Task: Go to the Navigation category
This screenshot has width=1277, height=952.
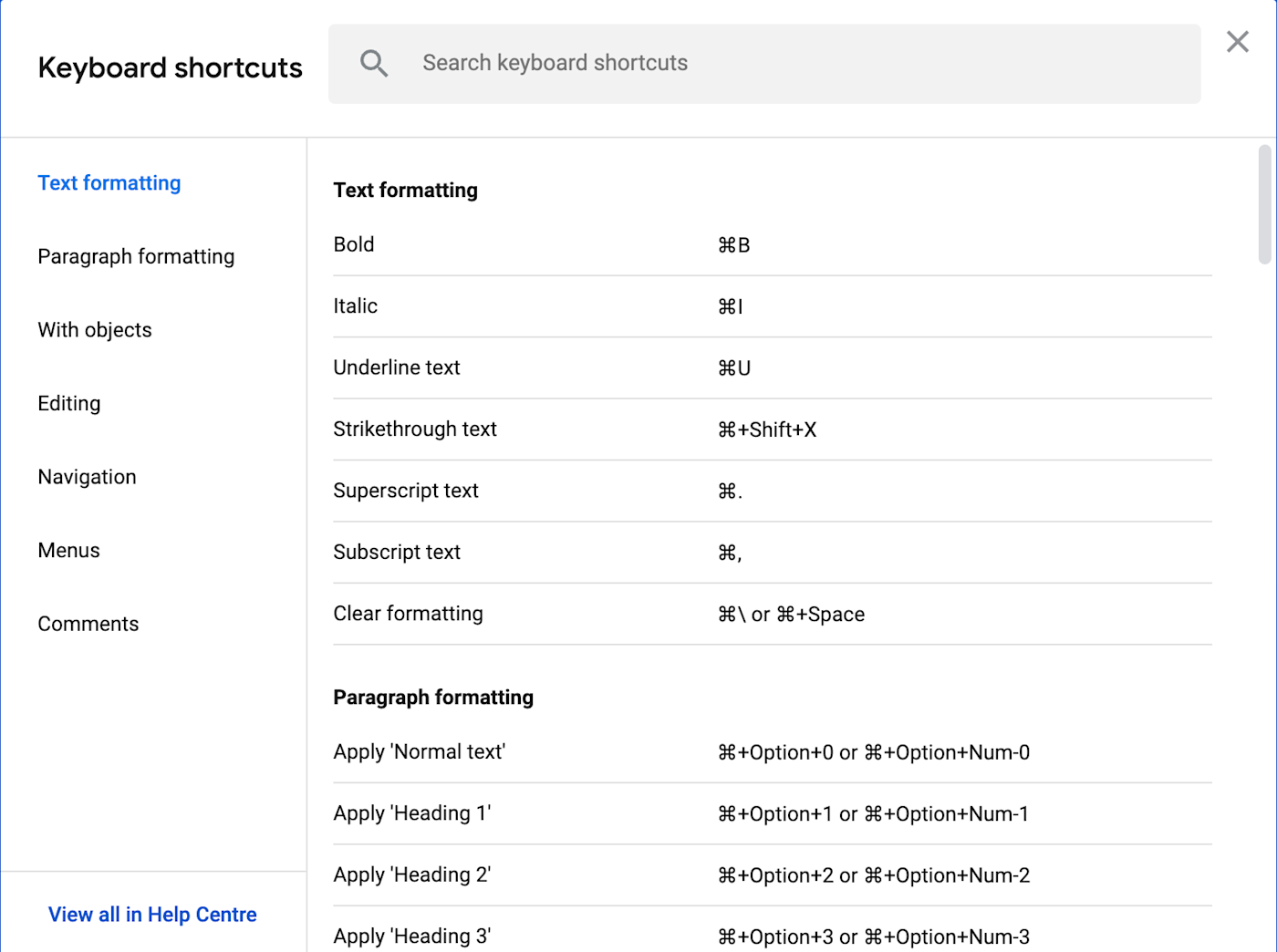Action: (87, 477)
